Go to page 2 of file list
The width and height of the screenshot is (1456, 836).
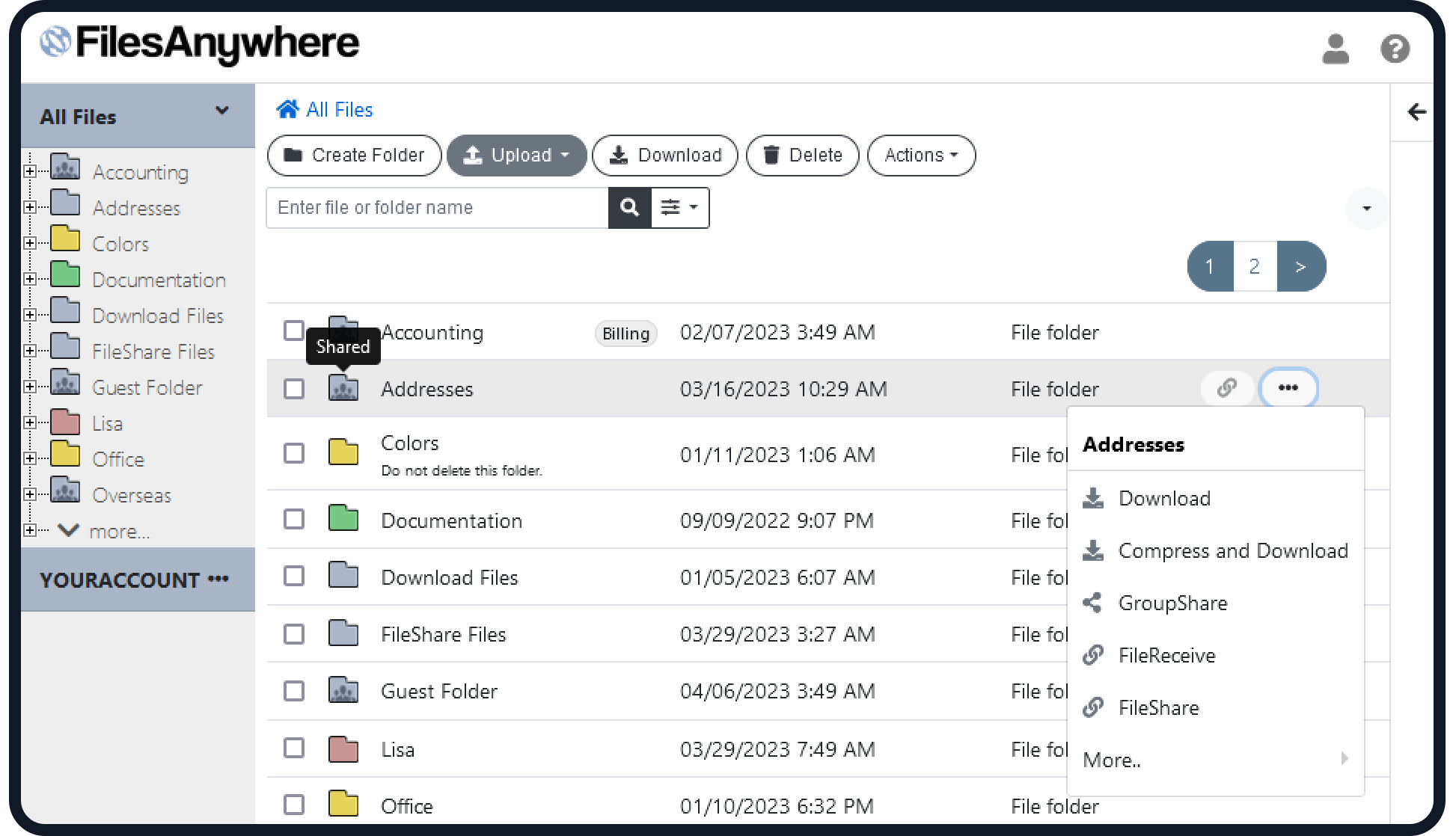(1255, 266)
